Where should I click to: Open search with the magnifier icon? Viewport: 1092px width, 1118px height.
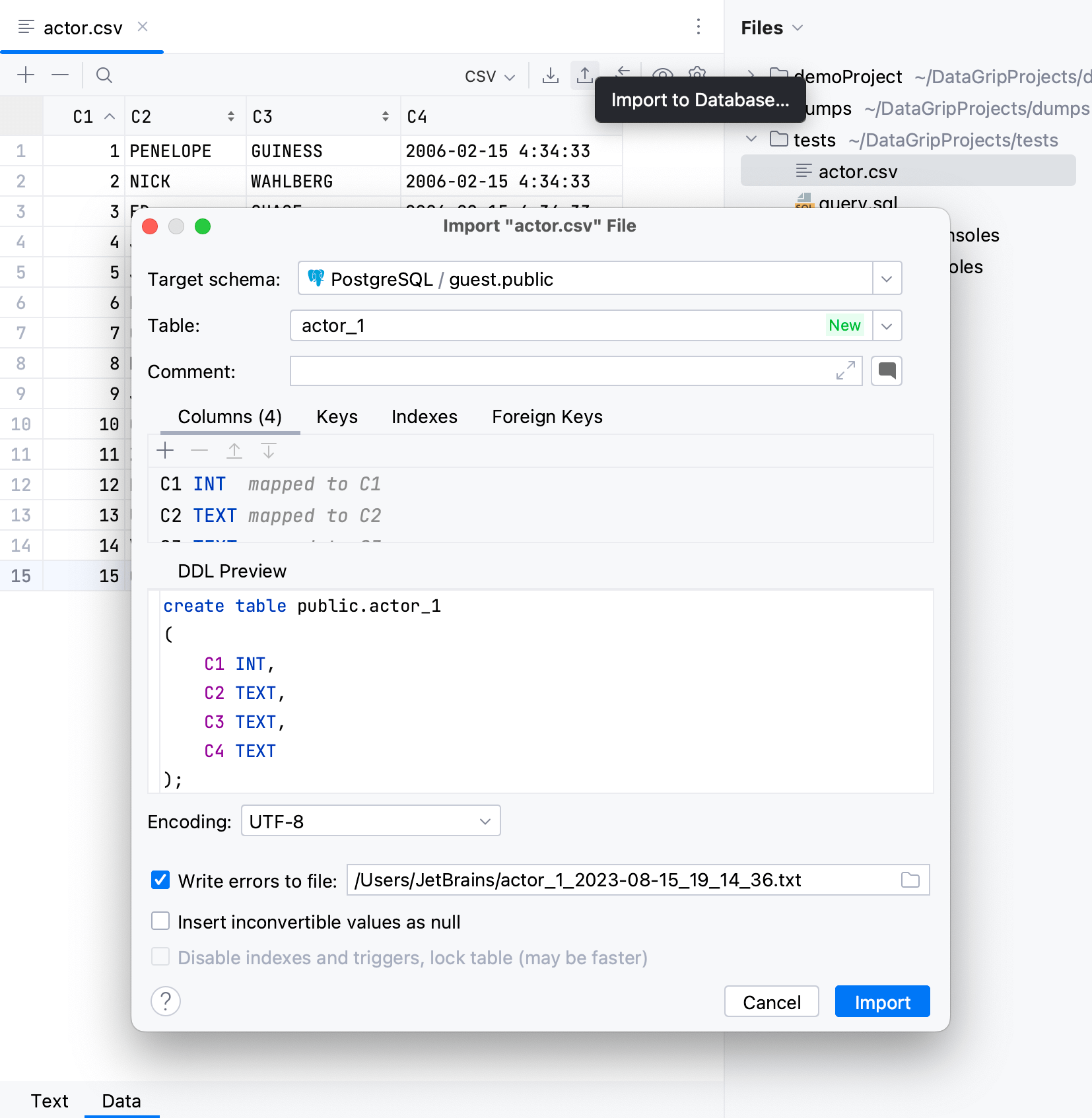coord(104,75)
